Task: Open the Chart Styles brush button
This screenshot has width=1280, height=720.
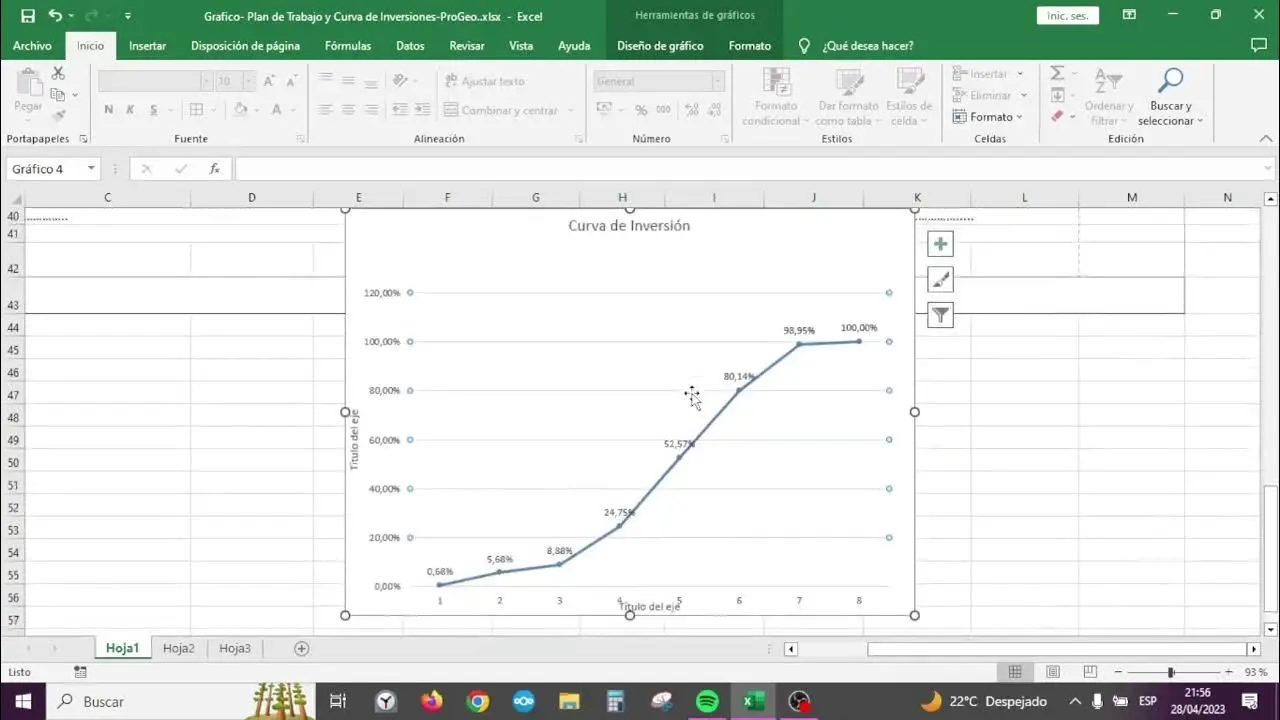Action: coord(940,280)
